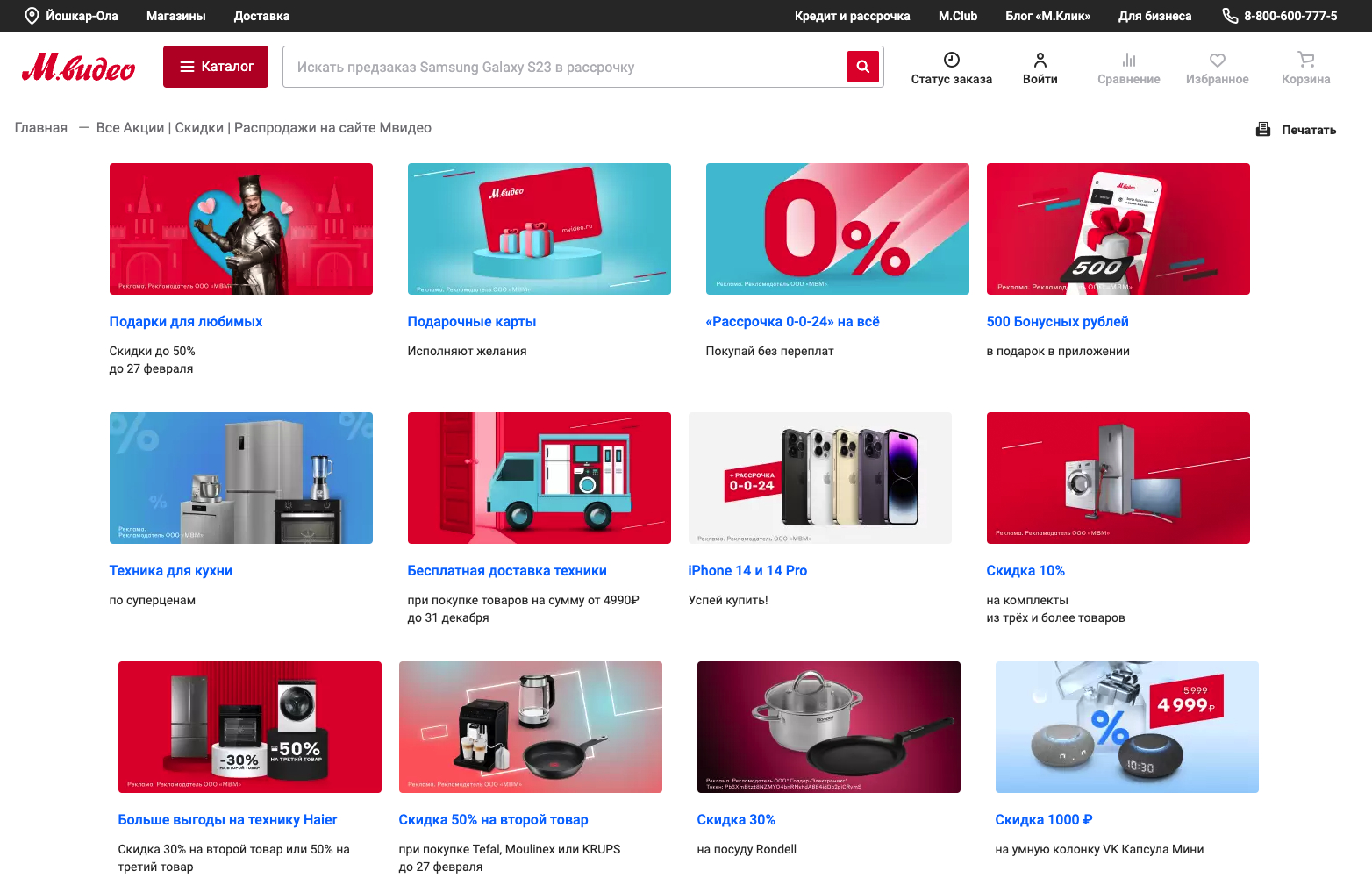The width and height of the screenshot is (1372, 878).
Task: Open the gift card promo banner image
Action: (x=540, y=229)
